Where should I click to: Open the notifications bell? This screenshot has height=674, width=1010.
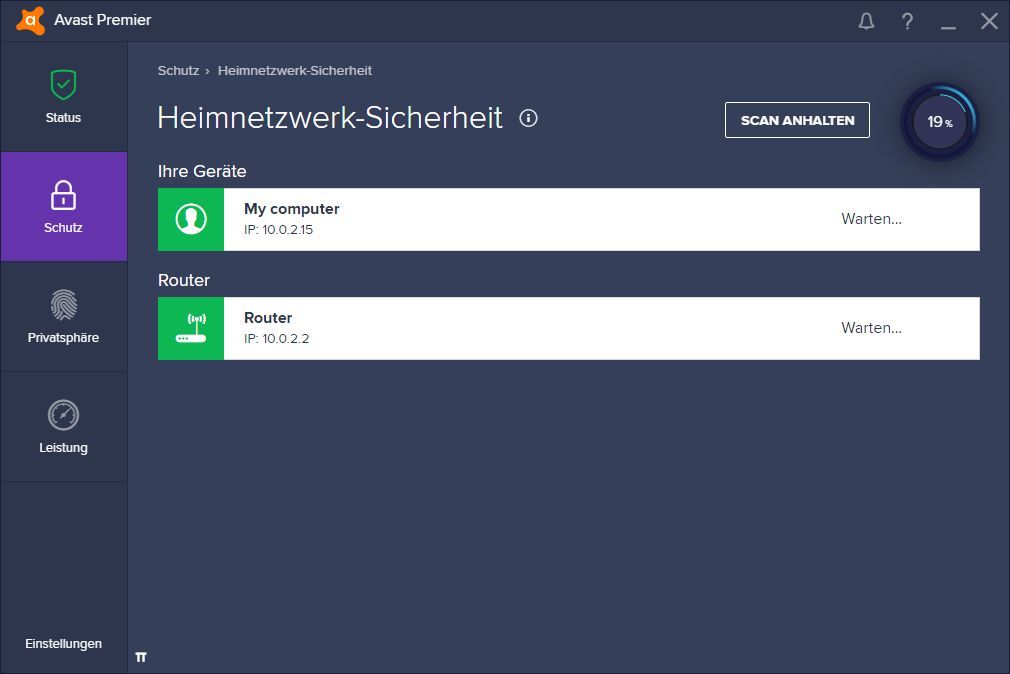[866, 21]
